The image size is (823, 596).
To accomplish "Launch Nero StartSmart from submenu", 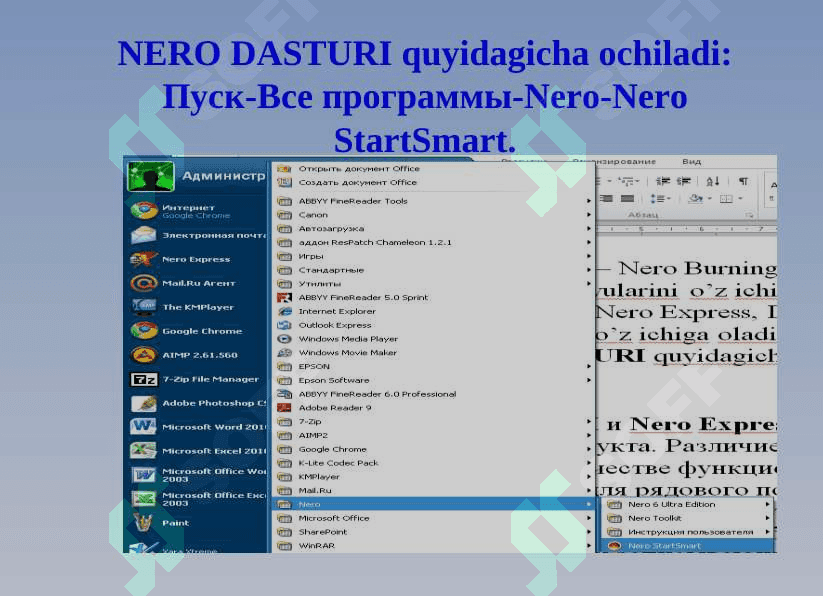I will click(x=689, y=546).
